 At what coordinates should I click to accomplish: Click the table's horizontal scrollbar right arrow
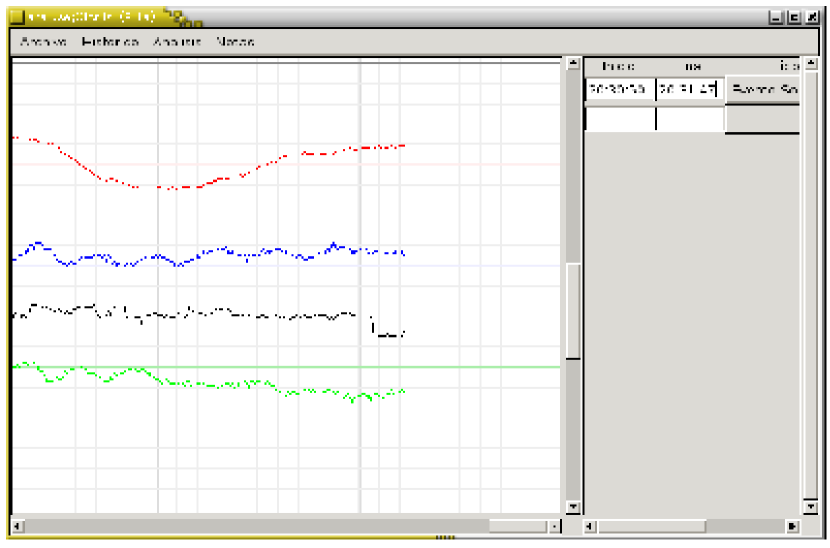[793, 526]
